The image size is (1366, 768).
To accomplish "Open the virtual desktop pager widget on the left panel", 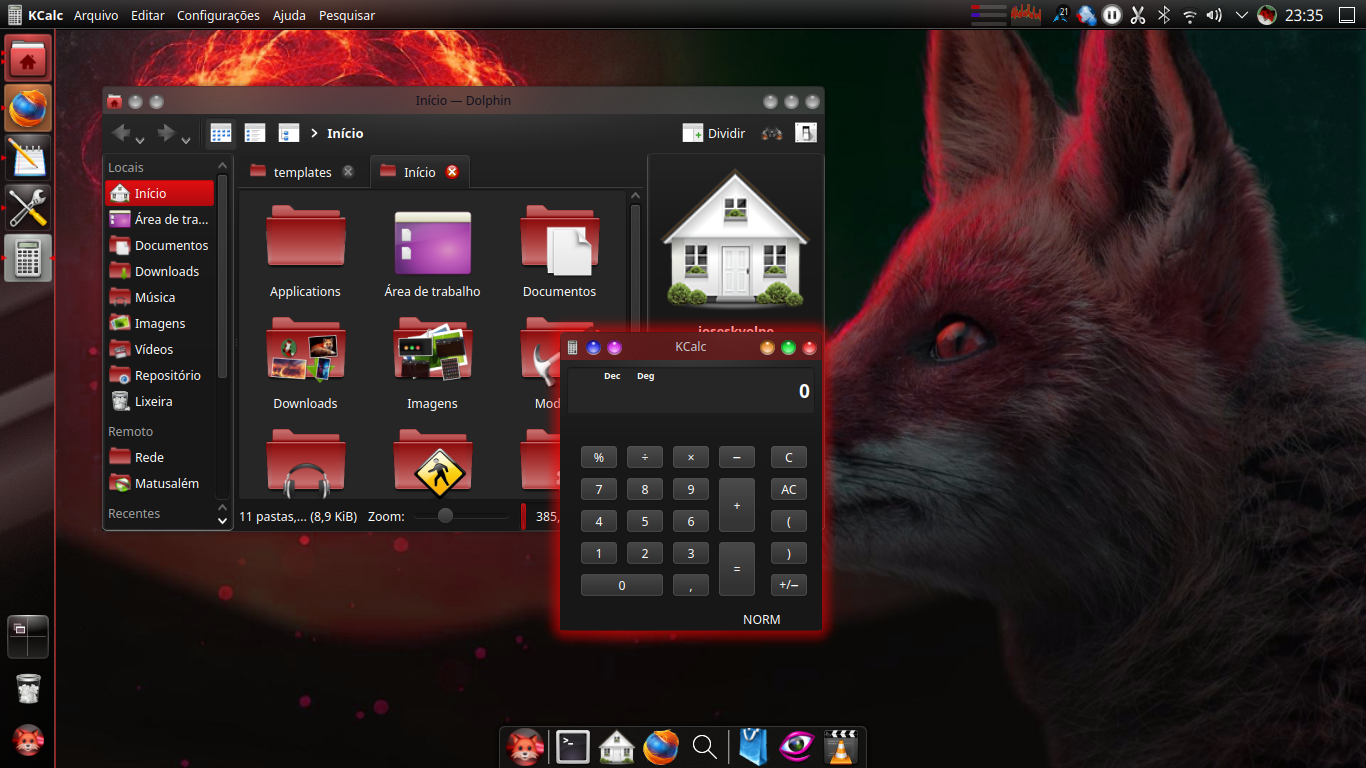I will pos(28,637).
